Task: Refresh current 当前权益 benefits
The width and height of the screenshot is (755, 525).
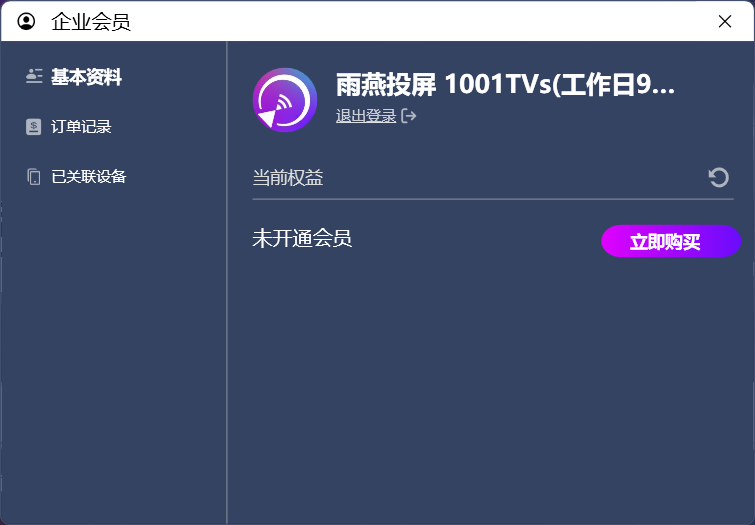Action: coord(718,177)
